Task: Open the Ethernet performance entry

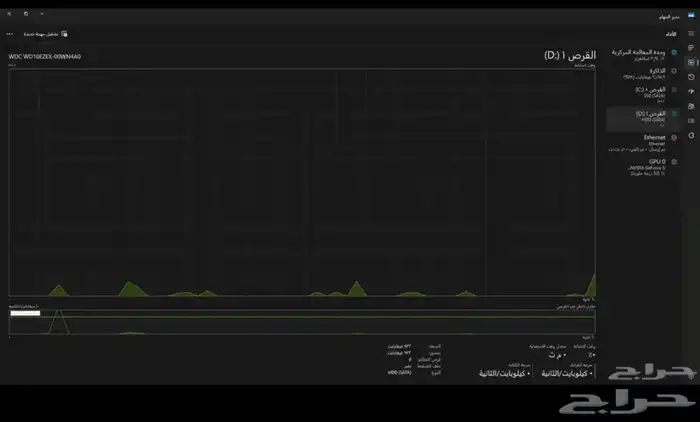Action: (645, 141)
